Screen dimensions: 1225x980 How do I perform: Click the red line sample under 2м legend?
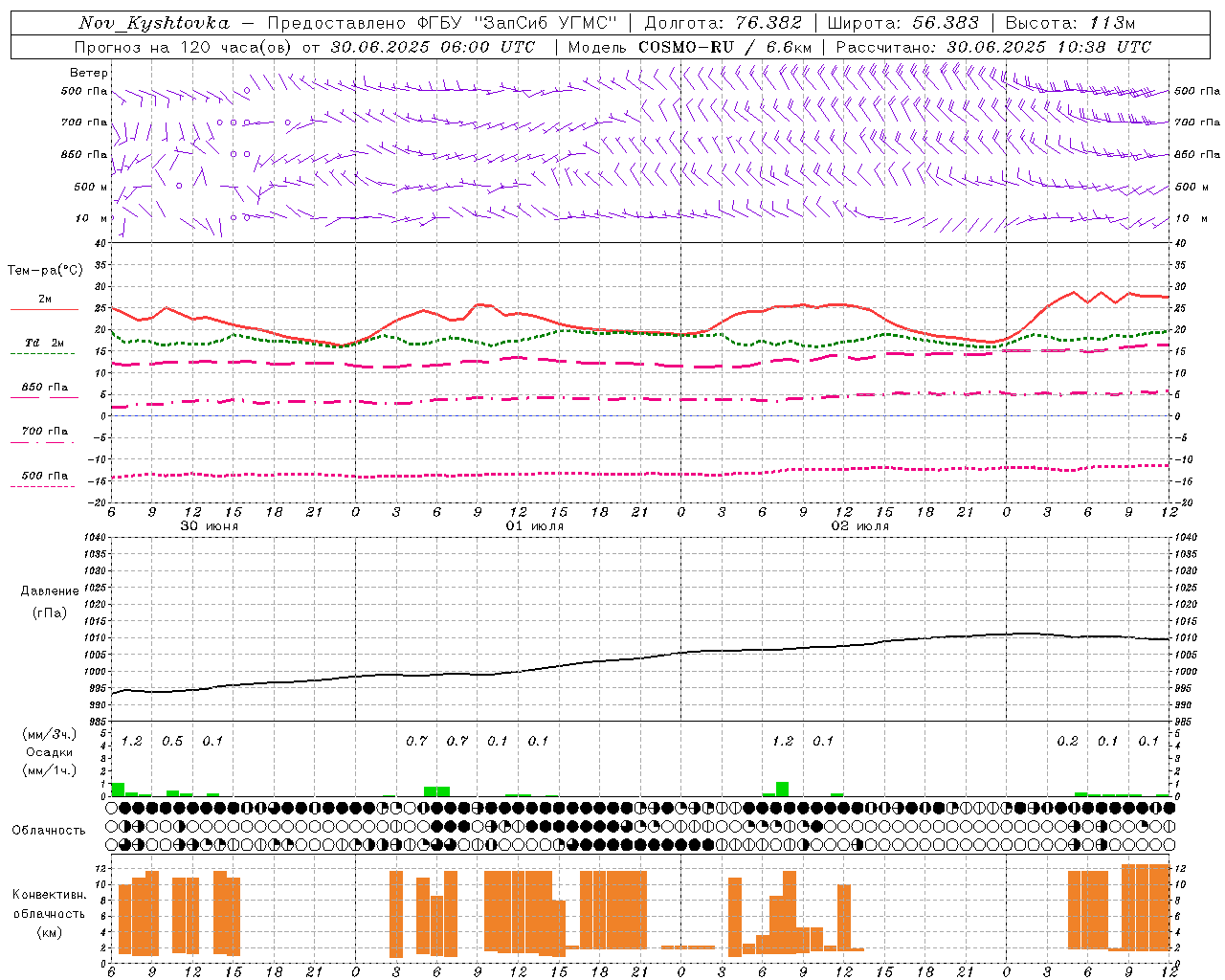[x=44, y=310]
